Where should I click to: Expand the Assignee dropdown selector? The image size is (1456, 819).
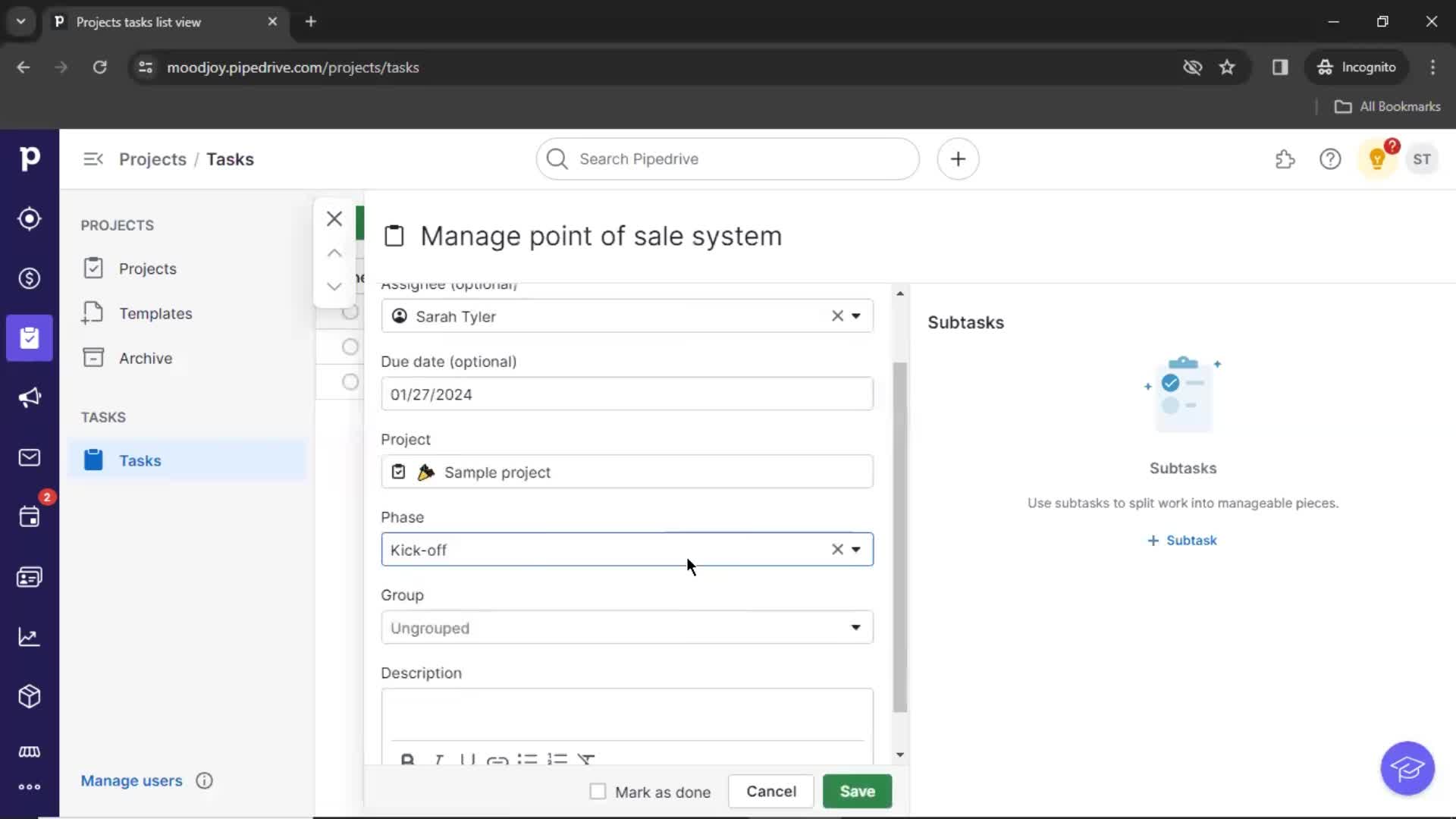tap(856, 316)
